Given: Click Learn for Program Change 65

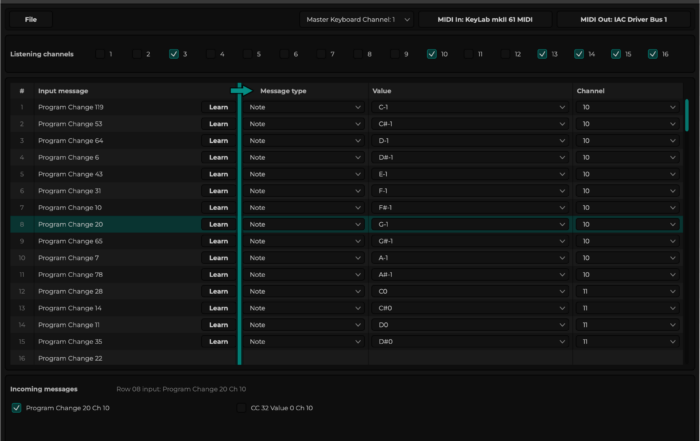Looking at the screenshot, I should (x=218, y=241).
